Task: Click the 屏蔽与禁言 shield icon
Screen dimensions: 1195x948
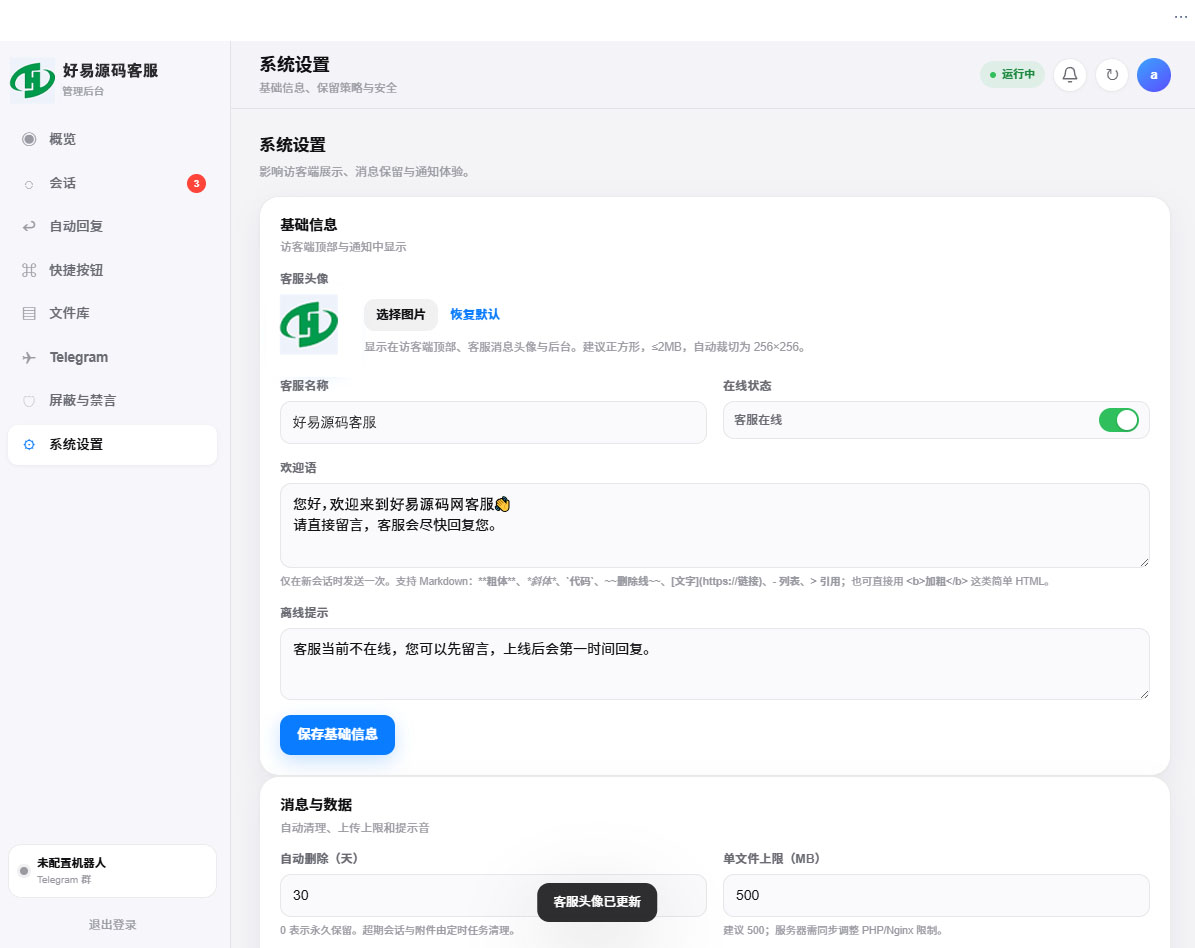Action: (x=29, y=401)
